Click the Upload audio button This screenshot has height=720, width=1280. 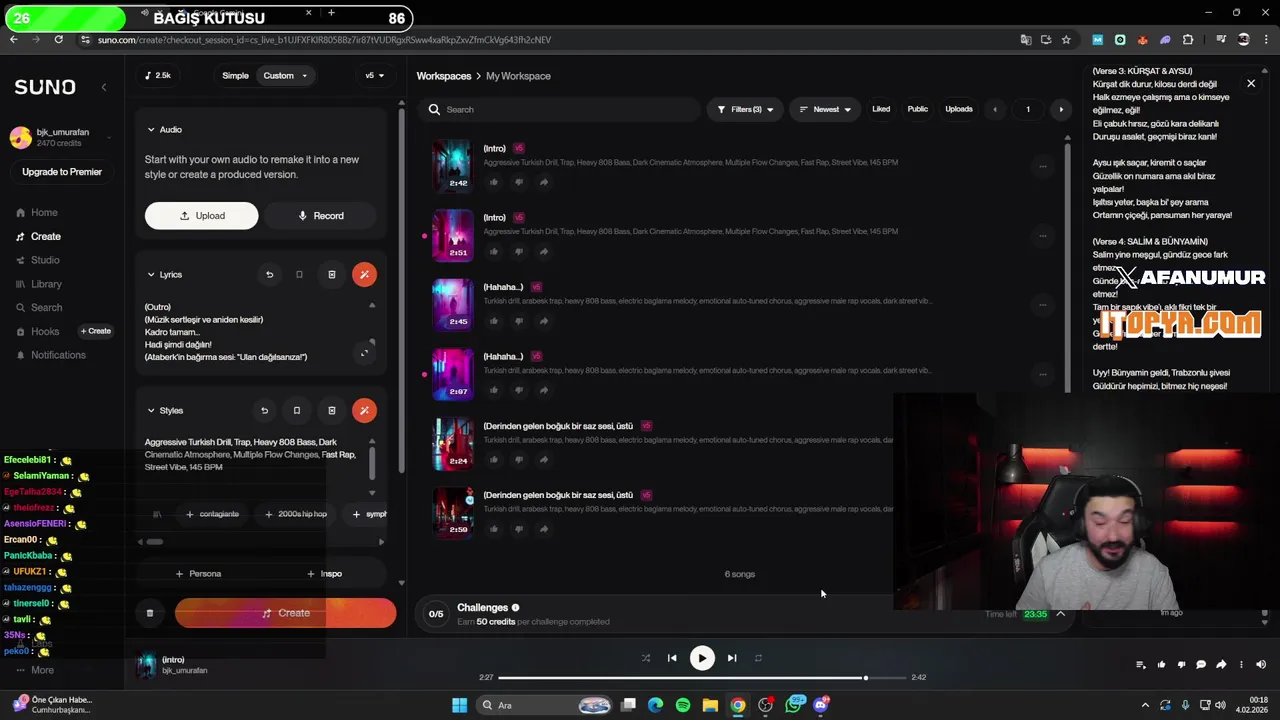click(201, 216)
